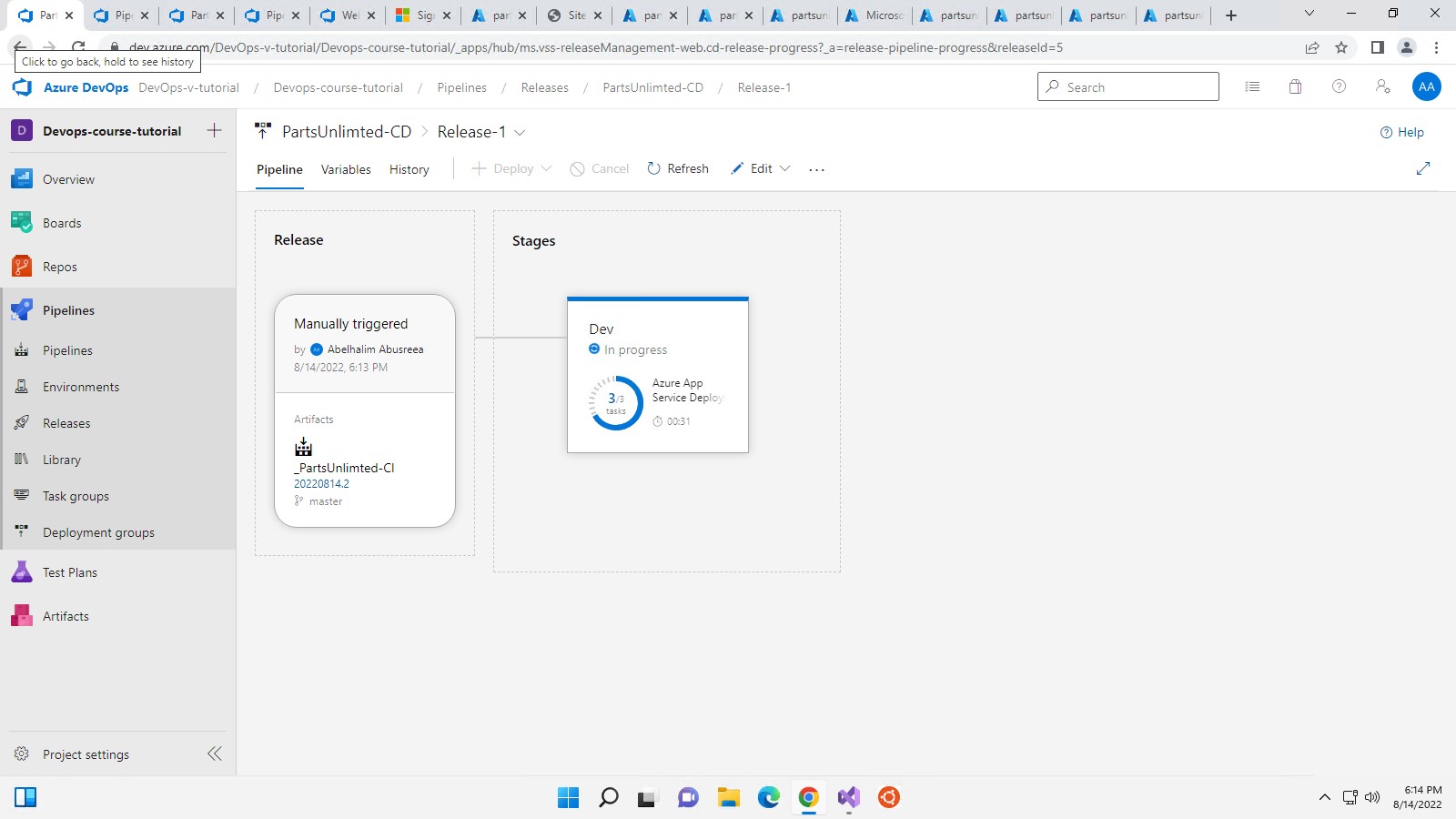
Task: Click the PartsUnlimted-CD breadcrumb
Action: pyautogui.click(x=652, y=87)
